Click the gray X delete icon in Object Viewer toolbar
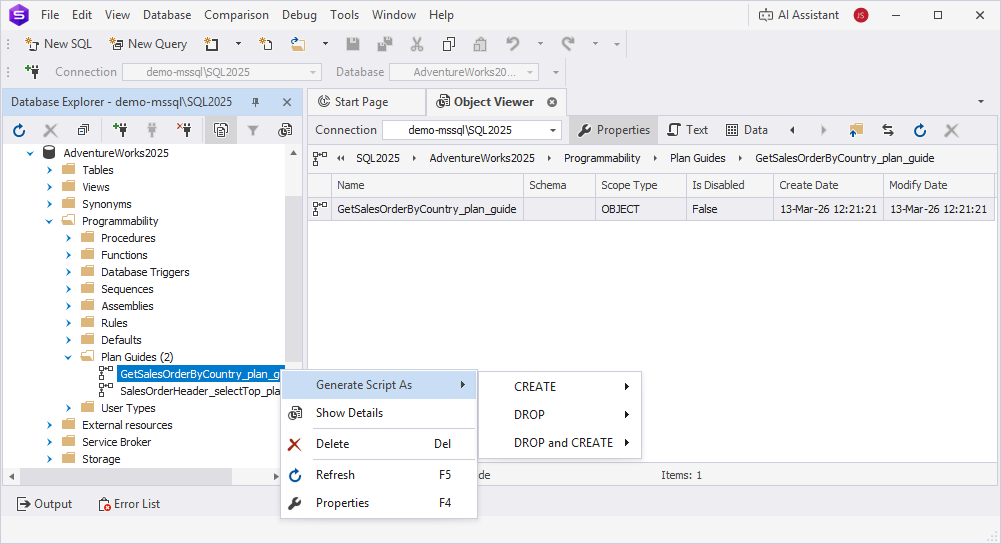Viewport: 1001px width, 544px height. [x=951, y=130]
